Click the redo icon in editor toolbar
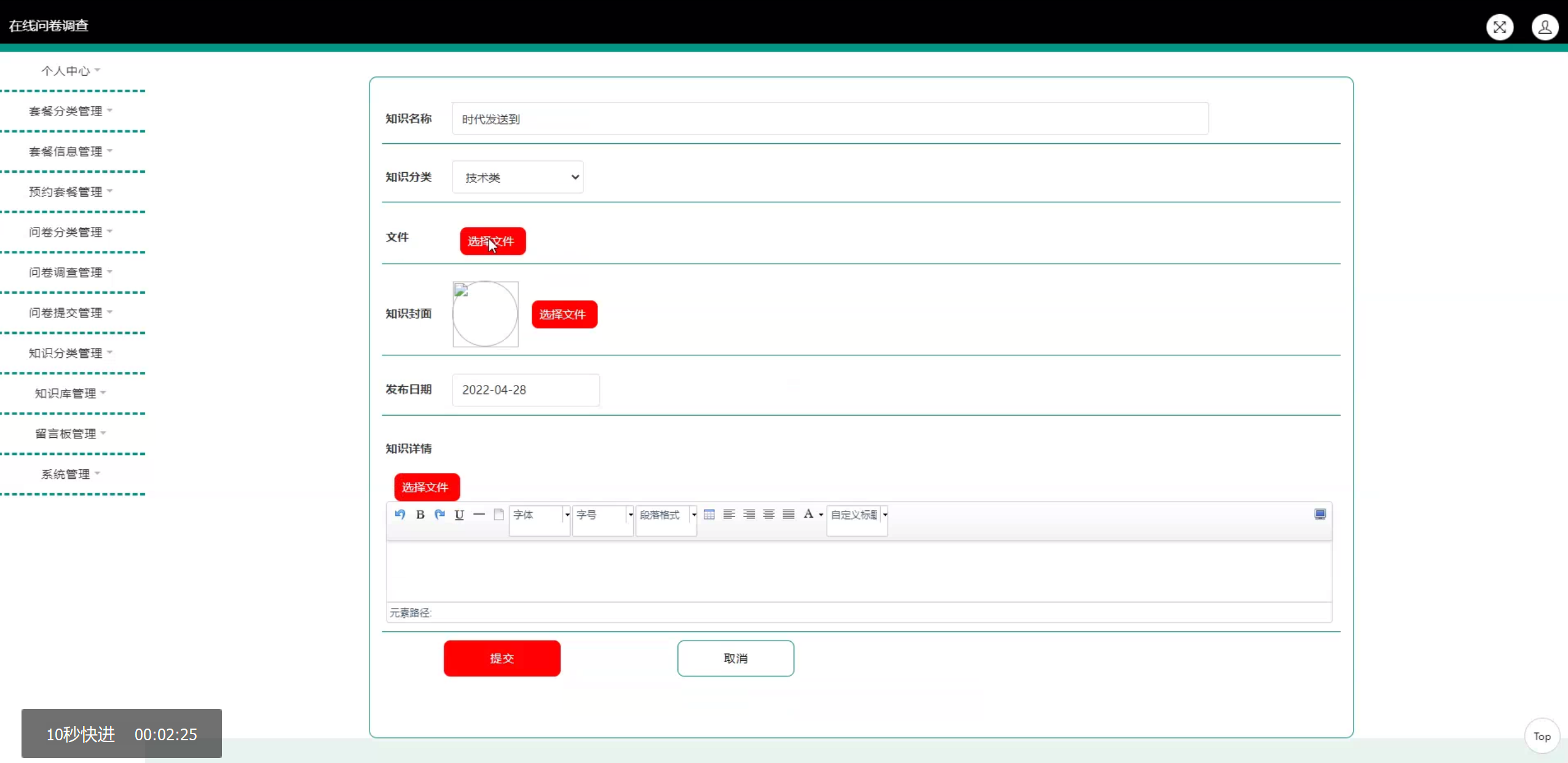Viewport: 1568px width, 763px height. [x=439, y=515]
